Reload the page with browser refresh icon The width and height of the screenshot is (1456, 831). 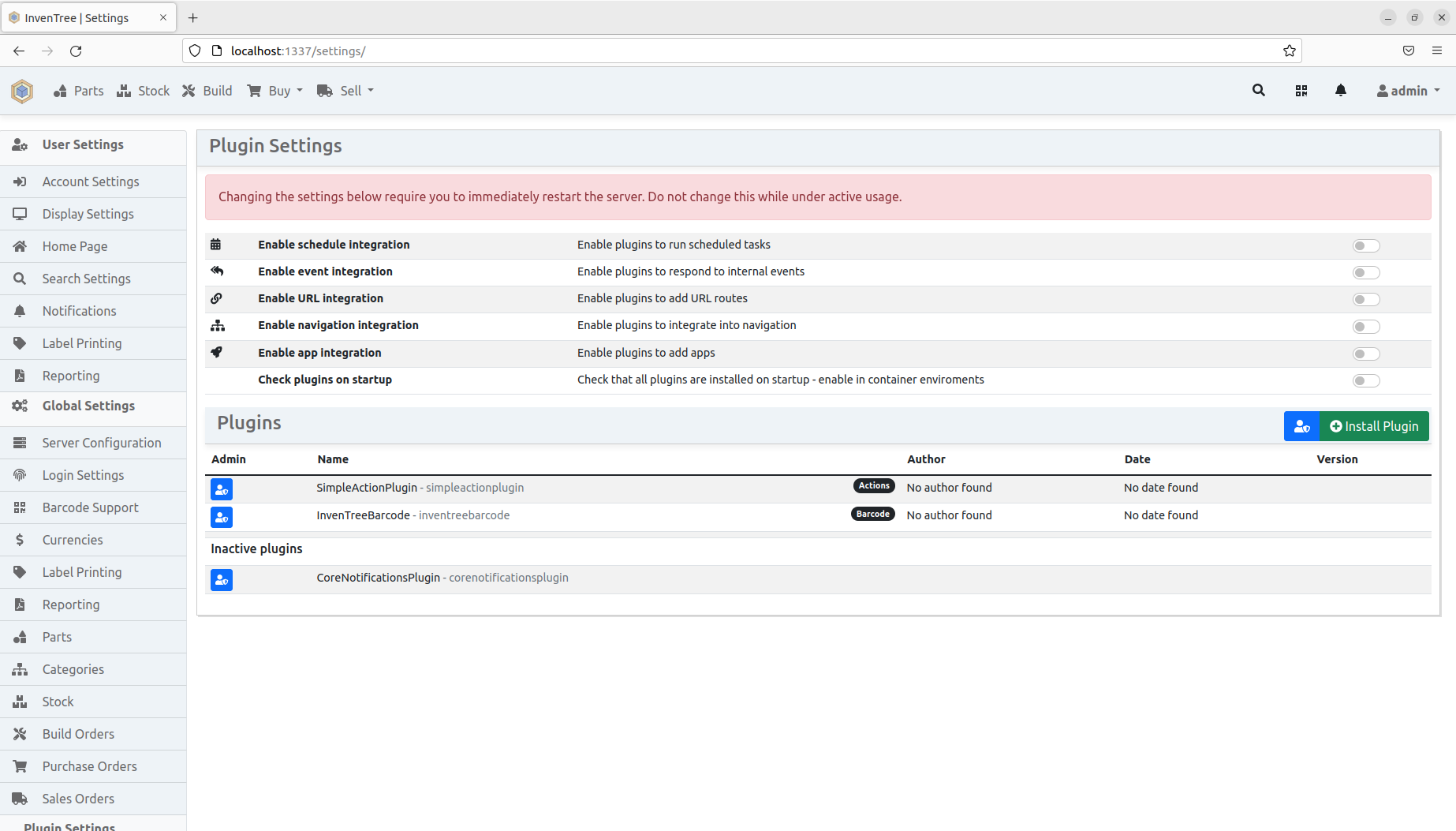tap(76, 51)
